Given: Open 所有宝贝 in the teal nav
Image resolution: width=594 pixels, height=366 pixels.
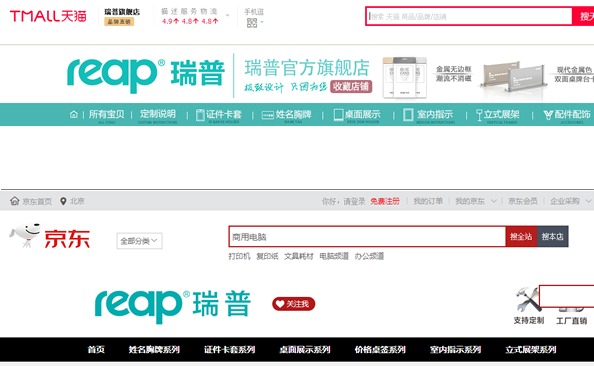Looking at the screenshot, I should [106, 114].
